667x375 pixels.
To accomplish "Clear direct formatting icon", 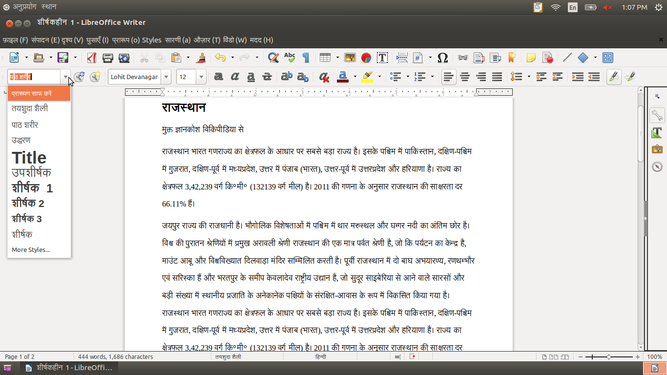I will 324,77.
